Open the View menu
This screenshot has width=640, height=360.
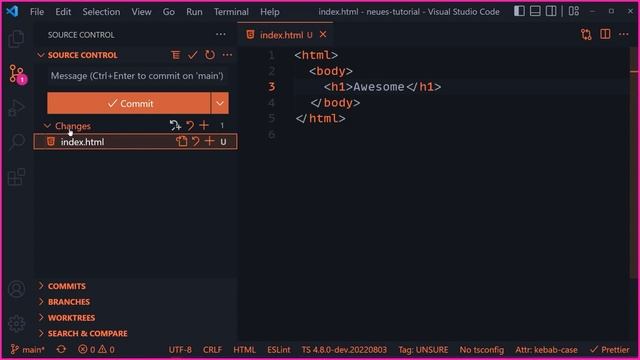click(x=141, y=11)
